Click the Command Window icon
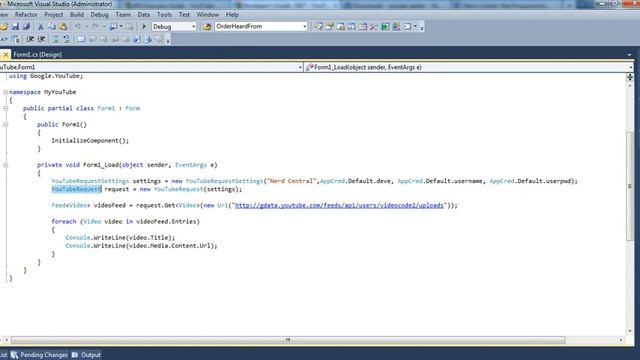 coord(407,27)
